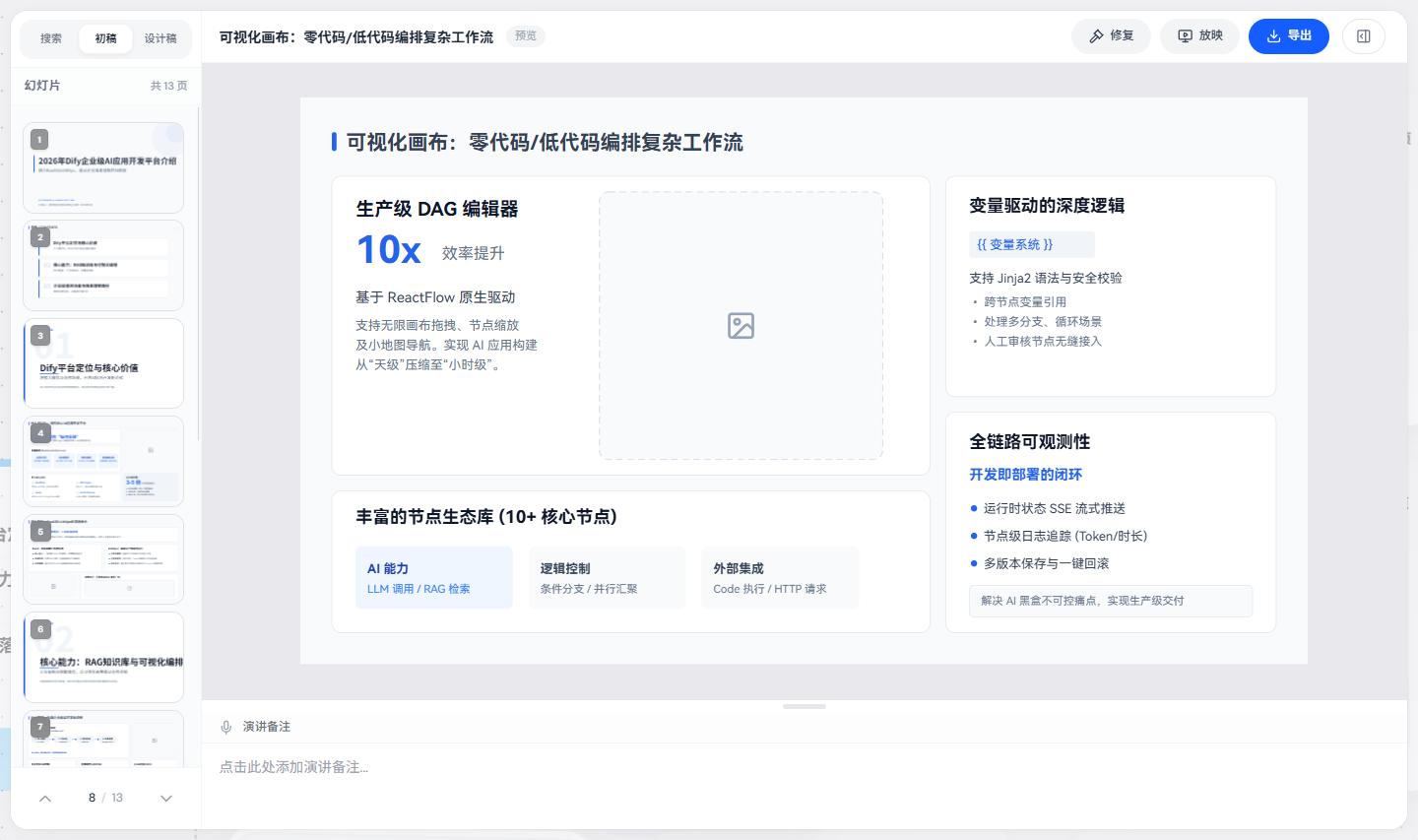Screen dimensions: 1418x840
Task: Select the 10x statistic text
Action: coord(389,250)
